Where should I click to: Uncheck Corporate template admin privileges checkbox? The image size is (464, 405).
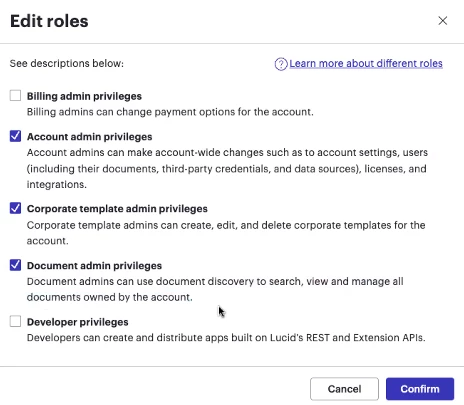[x=15, y=208]
